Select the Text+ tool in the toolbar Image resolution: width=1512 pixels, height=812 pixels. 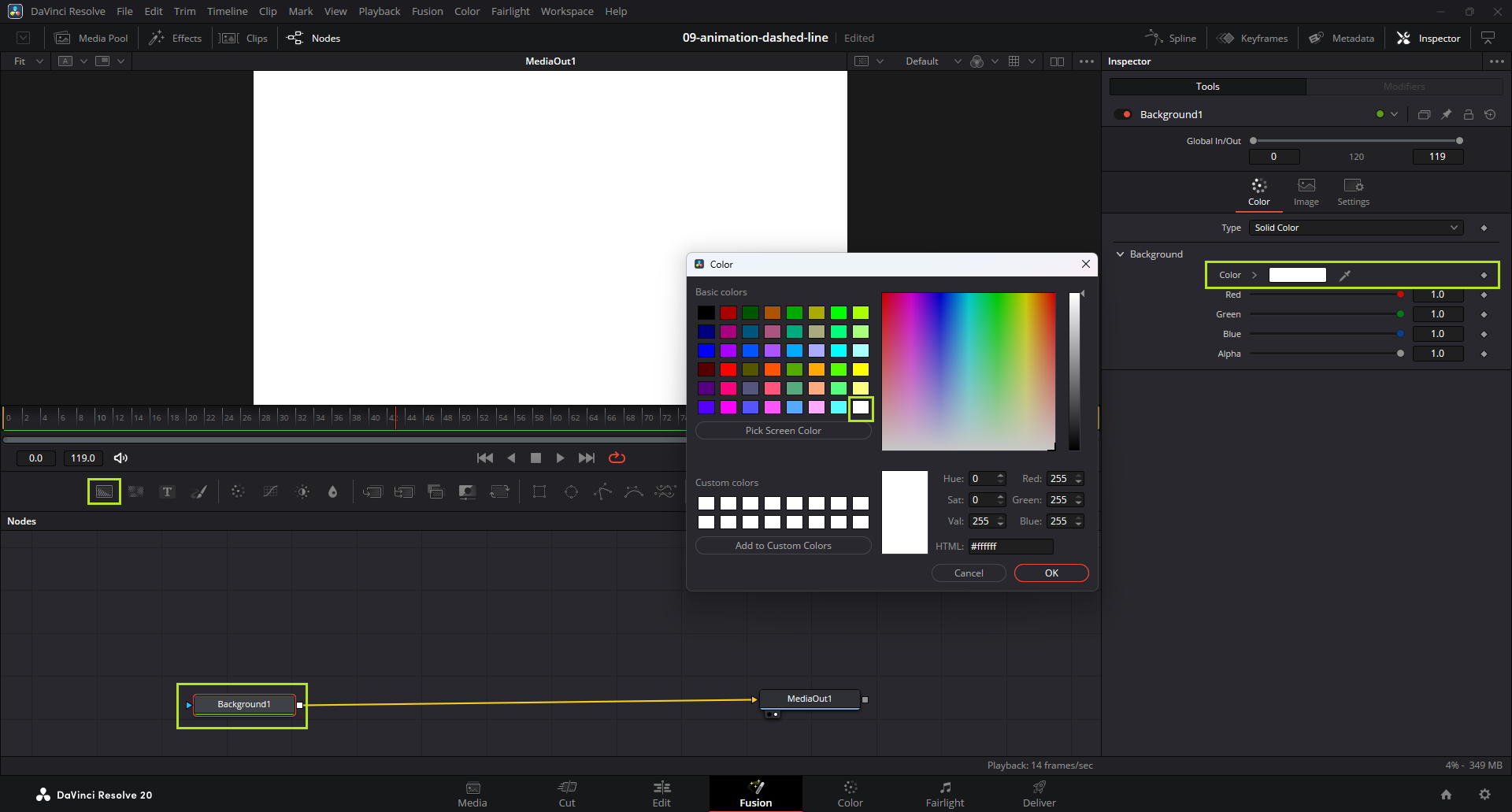(x=167, y=492)
